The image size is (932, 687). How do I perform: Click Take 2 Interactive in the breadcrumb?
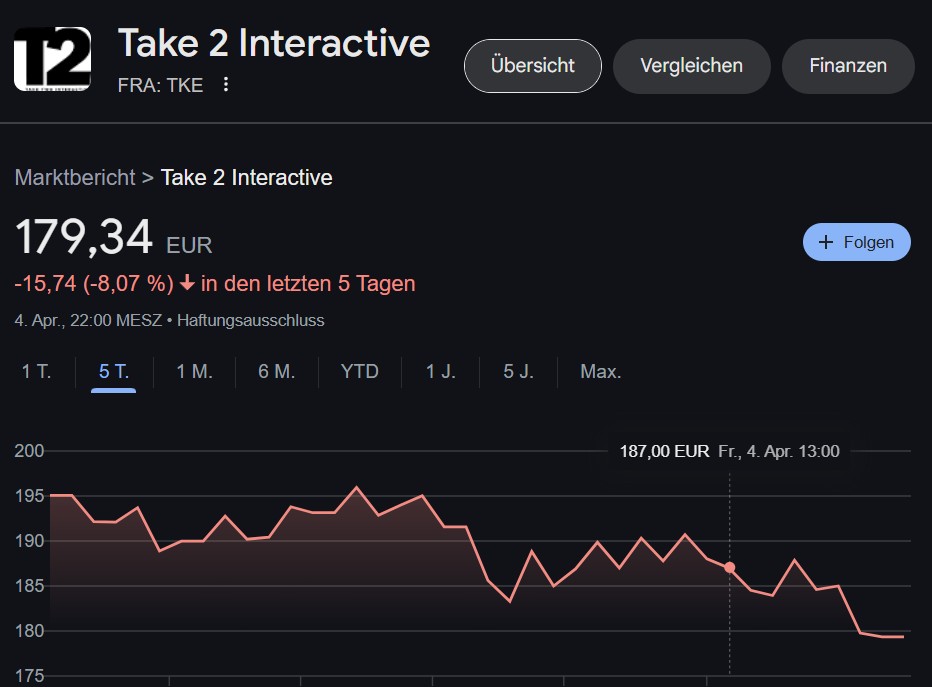[x=247, y=177]
